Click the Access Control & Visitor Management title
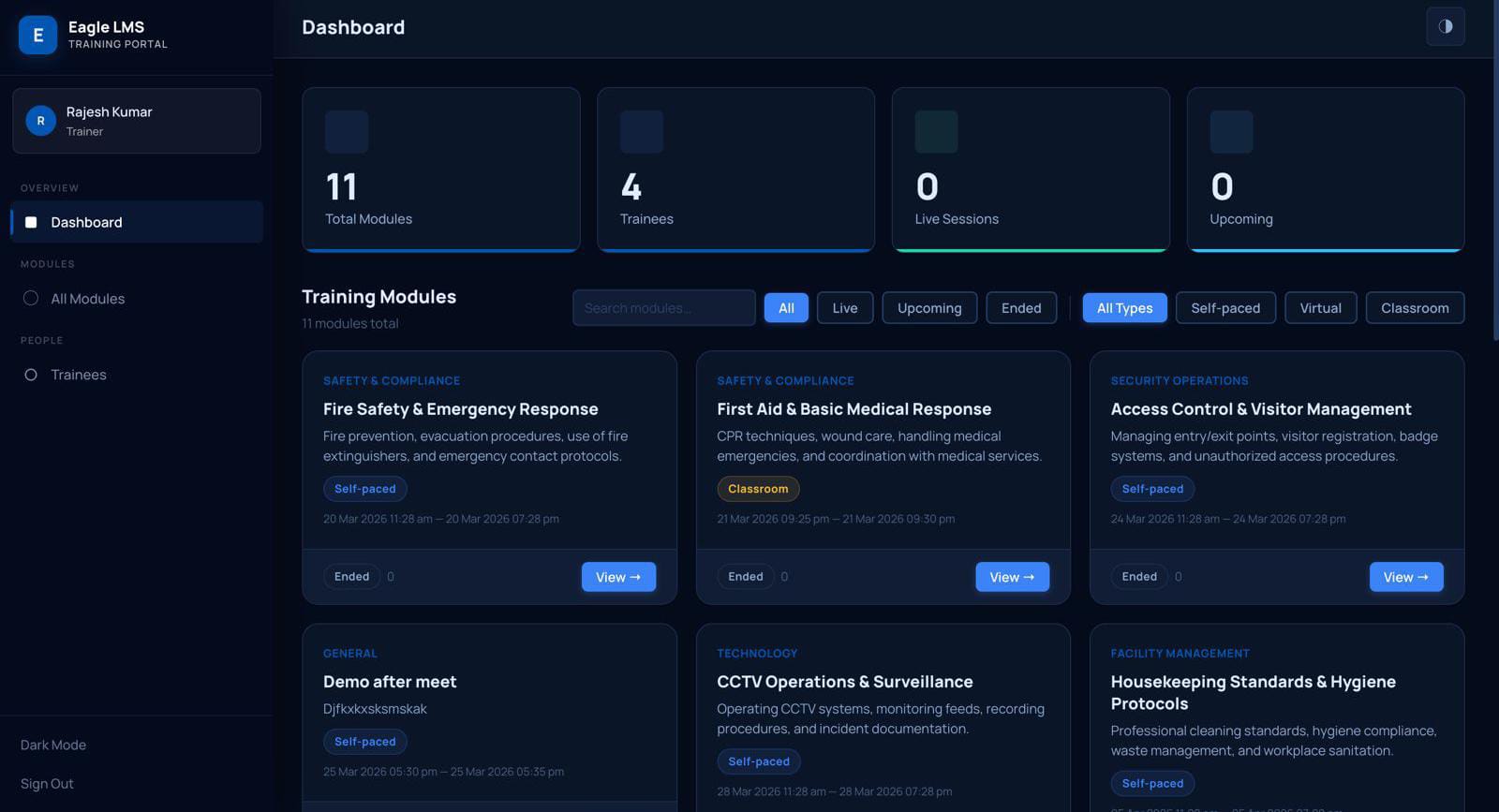The width and height of the screenshot is (1499, 812). pos(1261,409)
